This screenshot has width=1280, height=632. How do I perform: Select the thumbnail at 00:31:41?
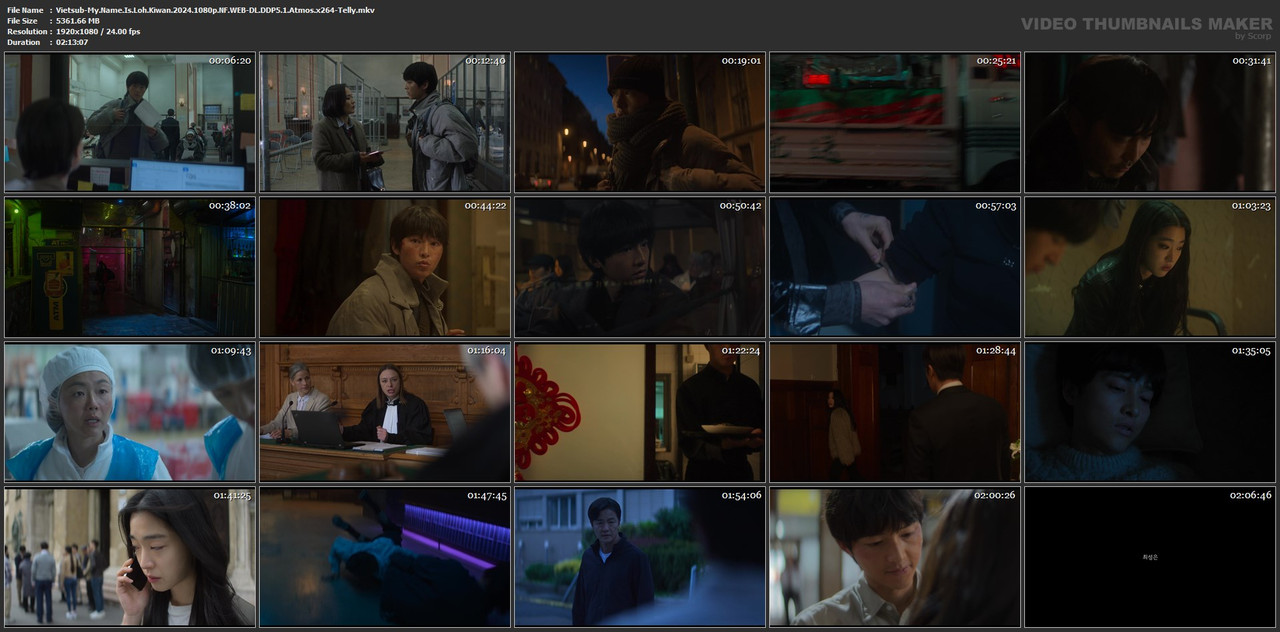pos(1150,122)
